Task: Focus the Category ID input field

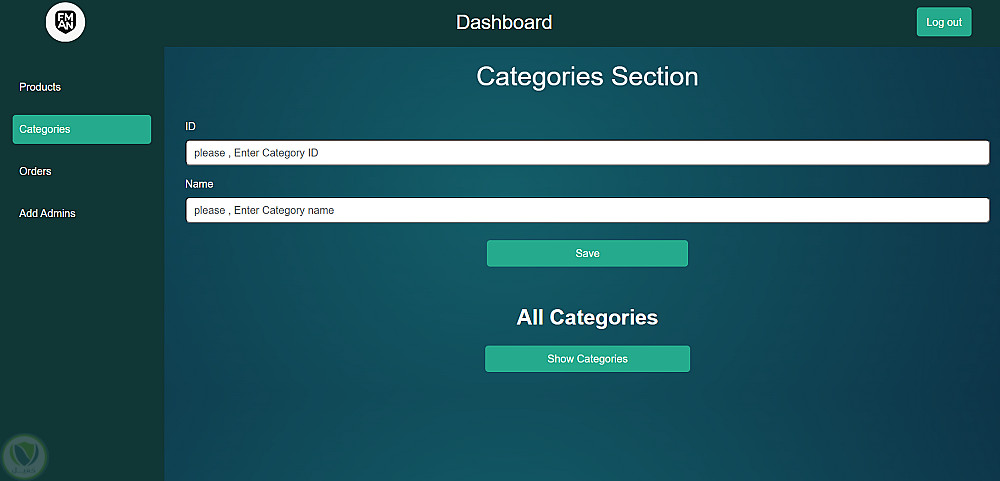Action: click(x=587, y=153)
